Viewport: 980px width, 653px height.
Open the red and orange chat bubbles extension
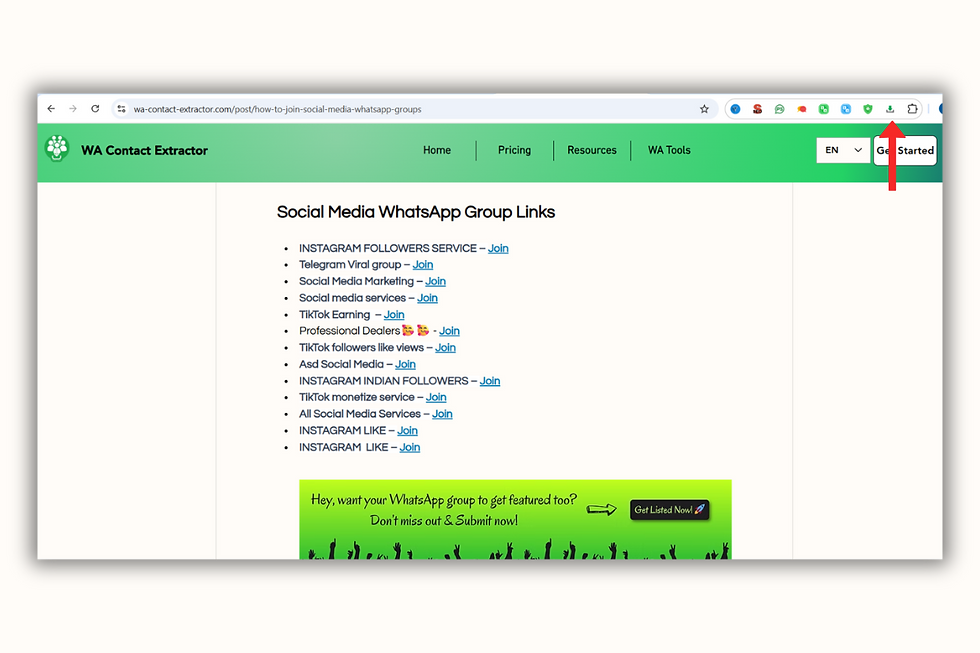pyautogui.click(x=802, y=109)
